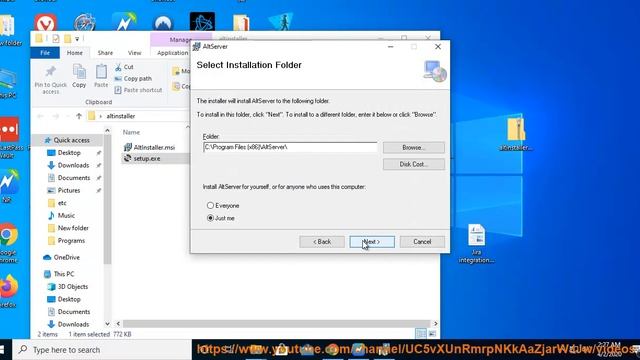Open the Quick Access Toolbar customize dropdown

(77, 39)
